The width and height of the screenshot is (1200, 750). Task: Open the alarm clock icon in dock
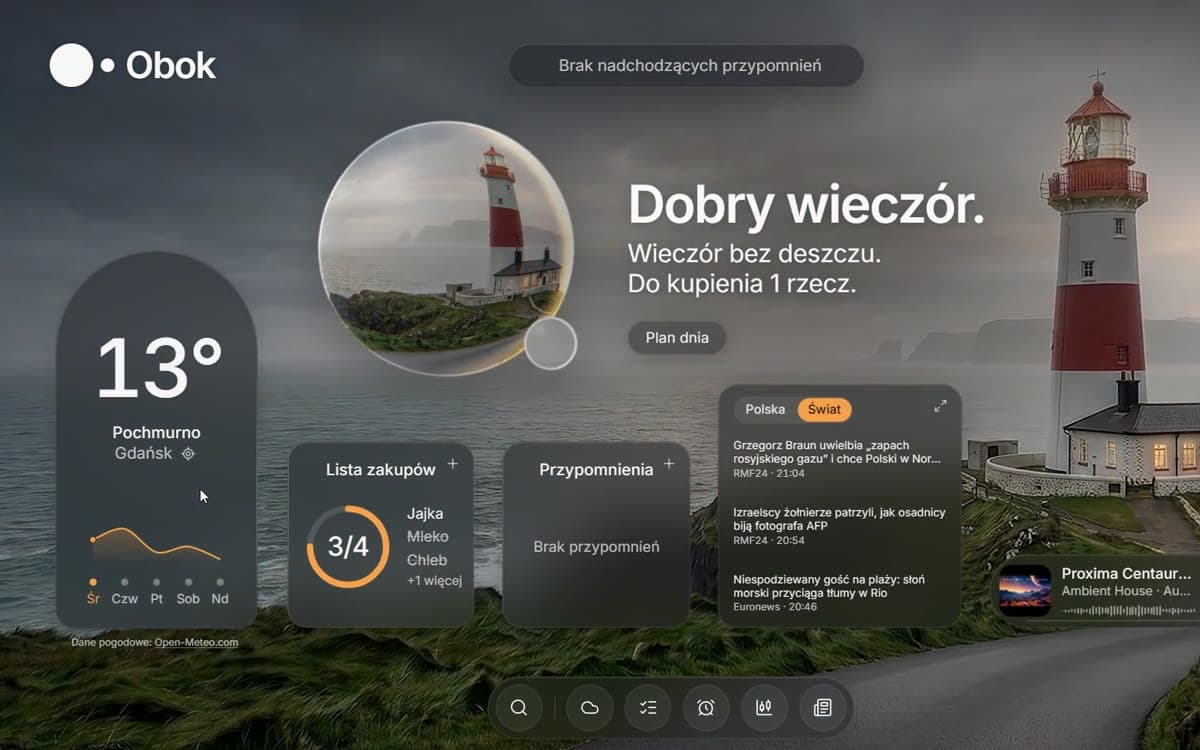(706, 708)
